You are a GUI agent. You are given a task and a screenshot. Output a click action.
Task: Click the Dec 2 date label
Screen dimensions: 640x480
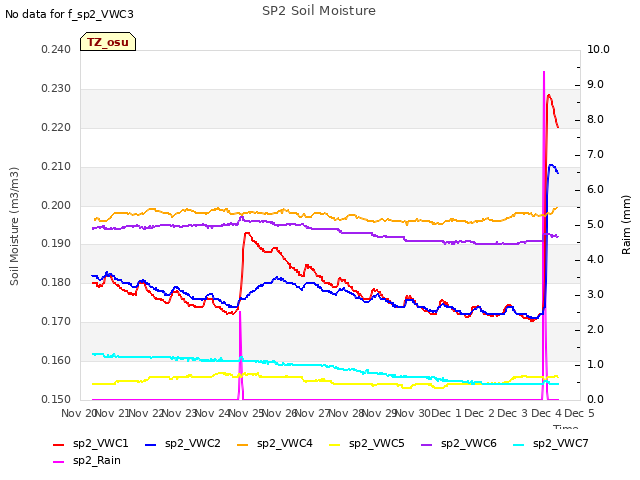(x=480, y=413)
